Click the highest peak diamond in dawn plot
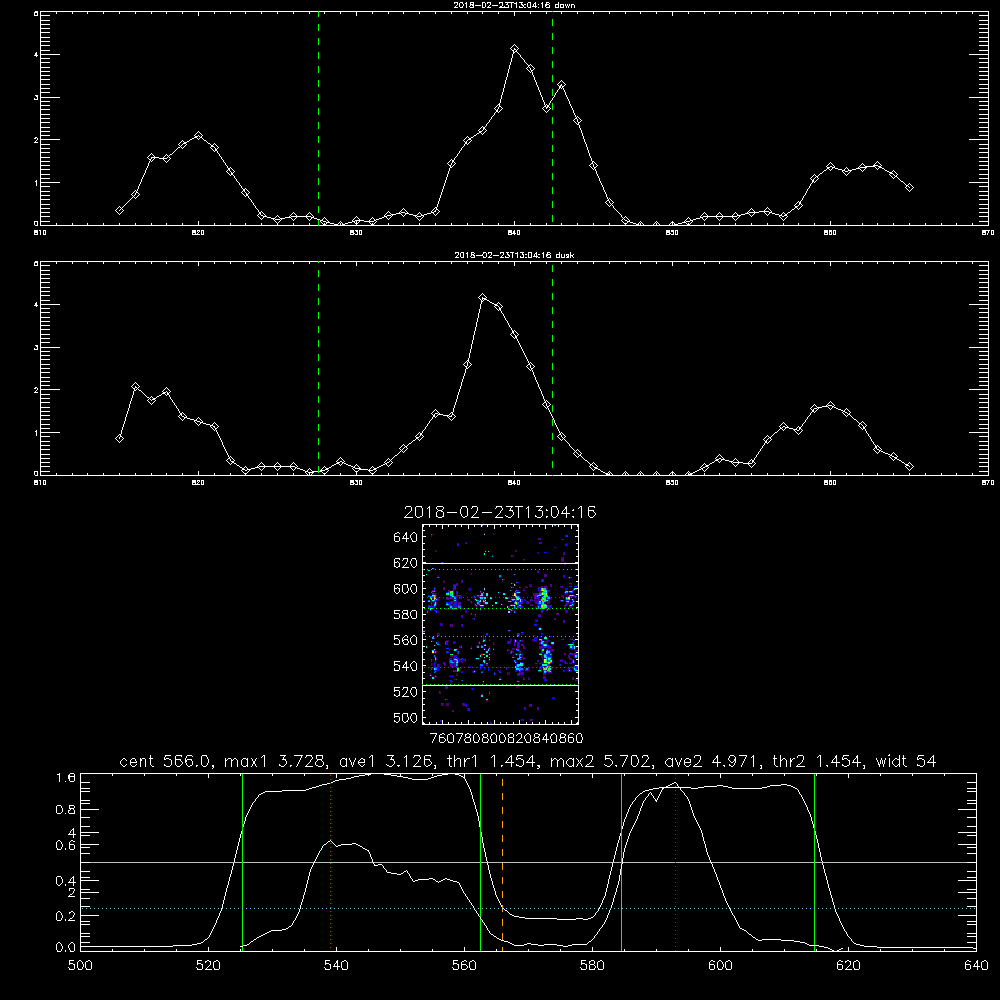Image resolution: width=1000 pixels, height=1000 pixels. click(515, 49)
